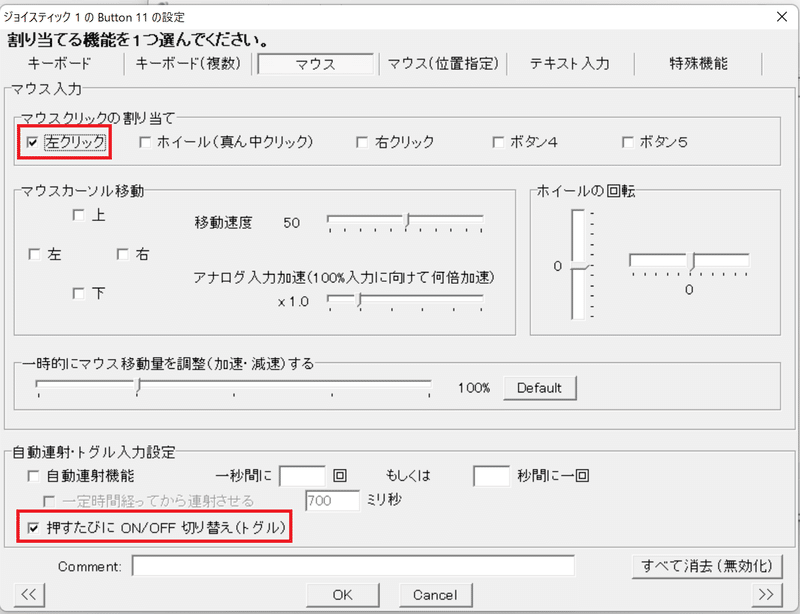Confirm with the OK button
Image resolution: width=800 pixels, height=614 pixels.
pos(343,595)
